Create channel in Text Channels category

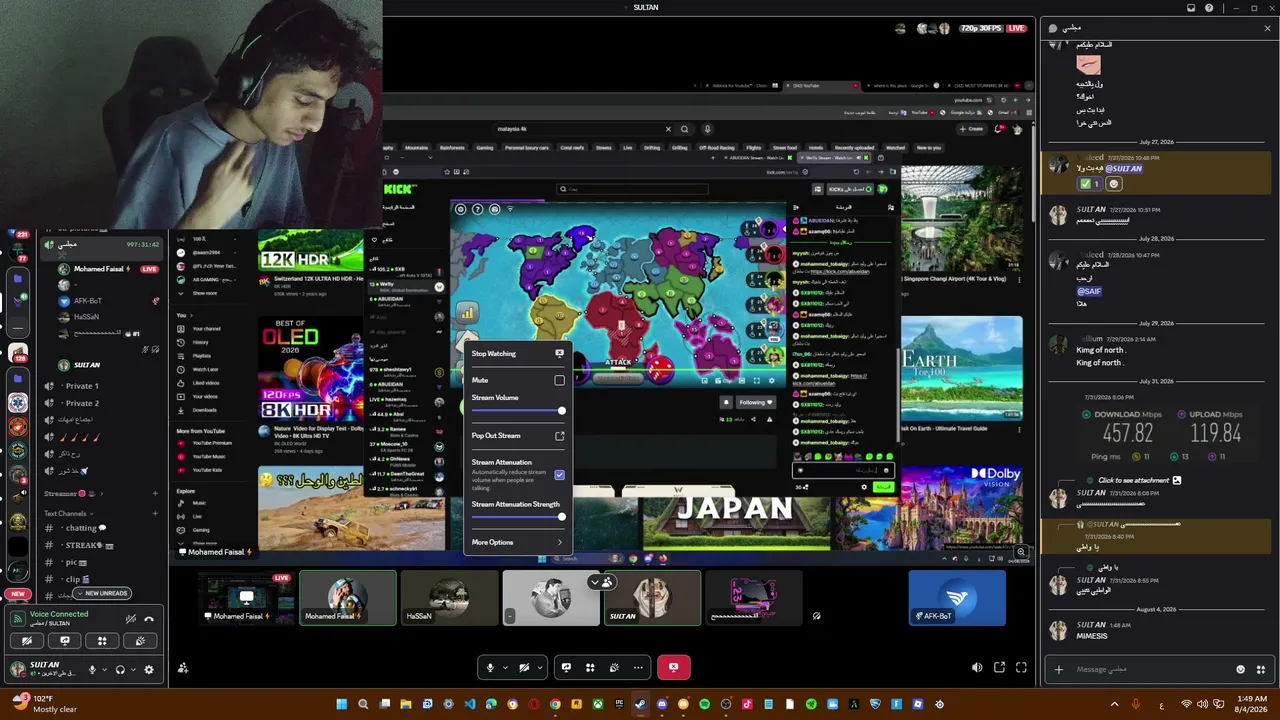(x=155, y=513)
